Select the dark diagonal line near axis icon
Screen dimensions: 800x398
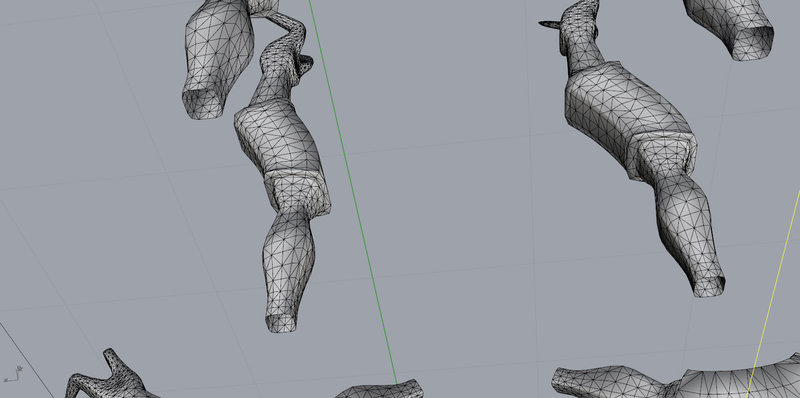pos(27,360)
